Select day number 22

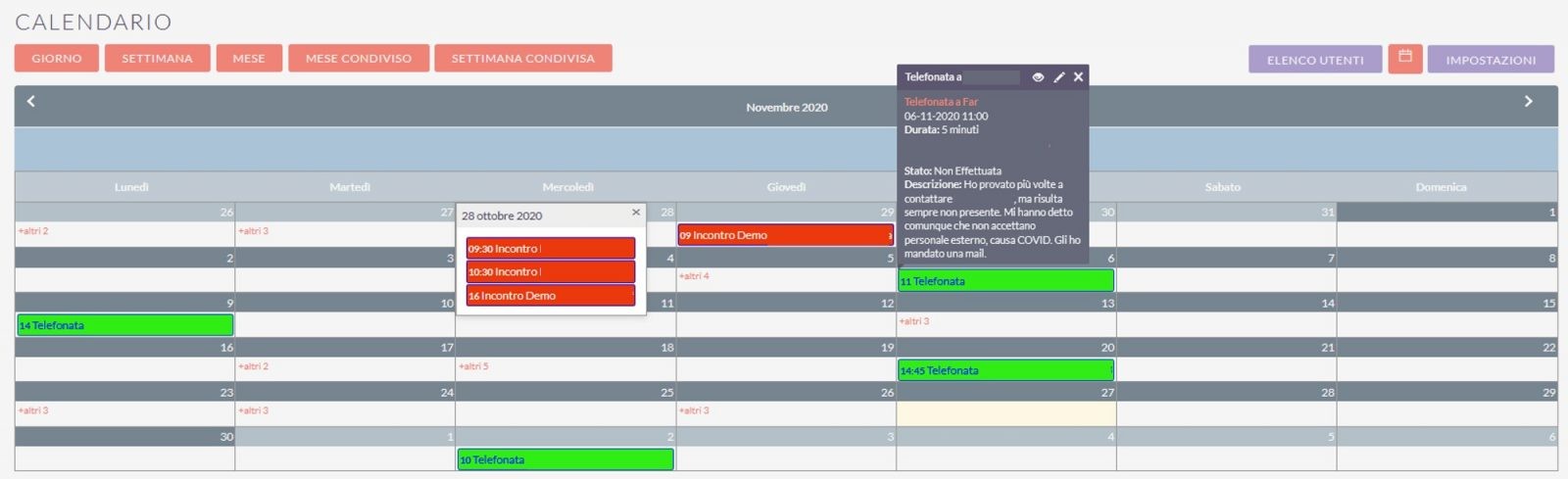(1548, 348)
